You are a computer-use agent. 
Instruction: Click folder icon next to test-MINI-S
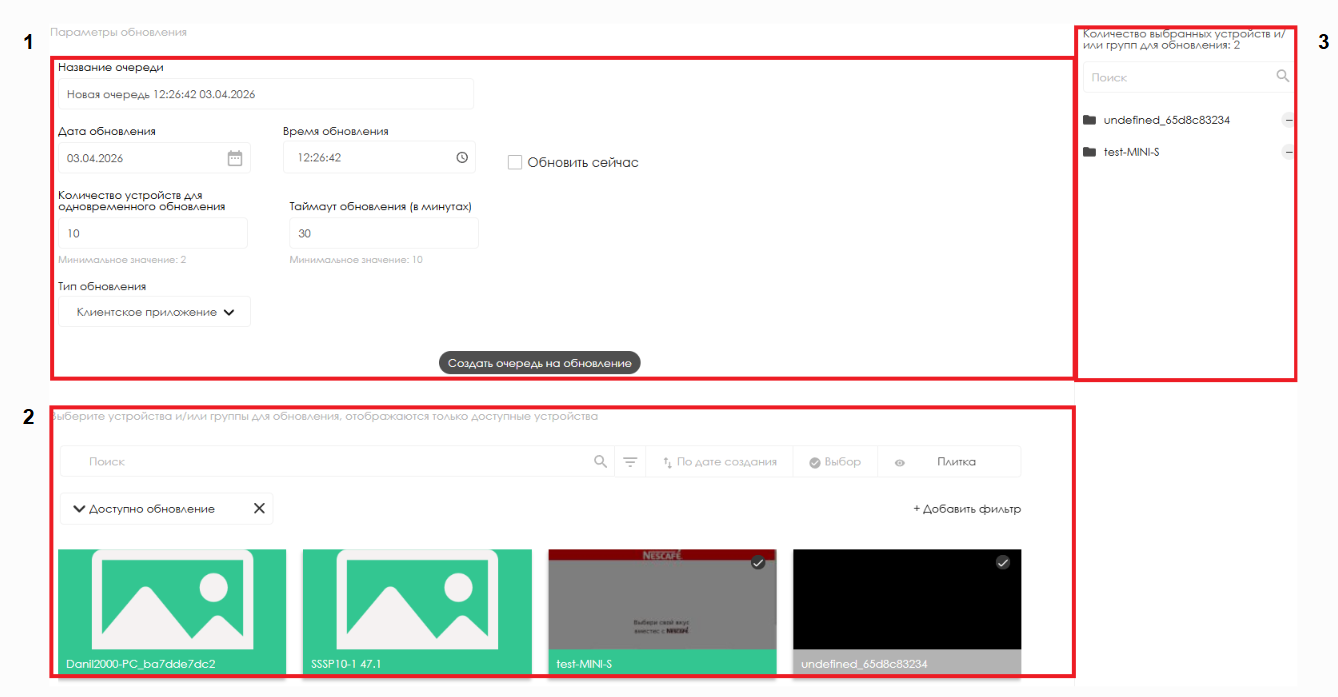[1089, 152]
